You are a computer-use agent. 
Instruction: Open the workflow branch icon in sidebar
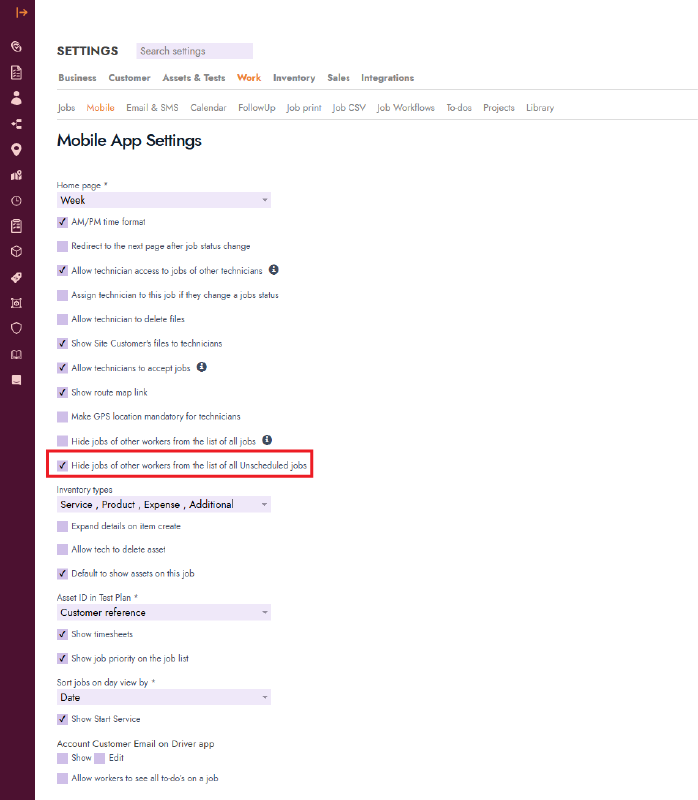click(x=16, y=124)
